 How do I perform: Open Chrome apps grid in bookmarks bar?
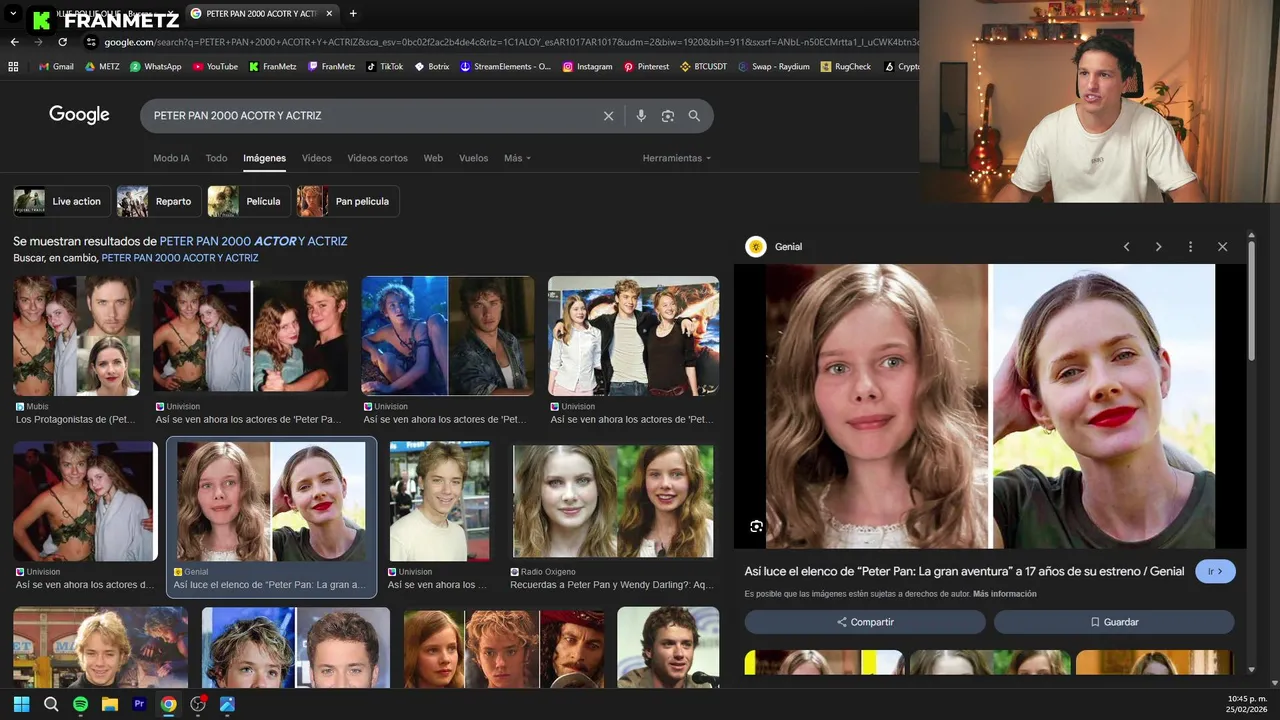coord(13,67)
